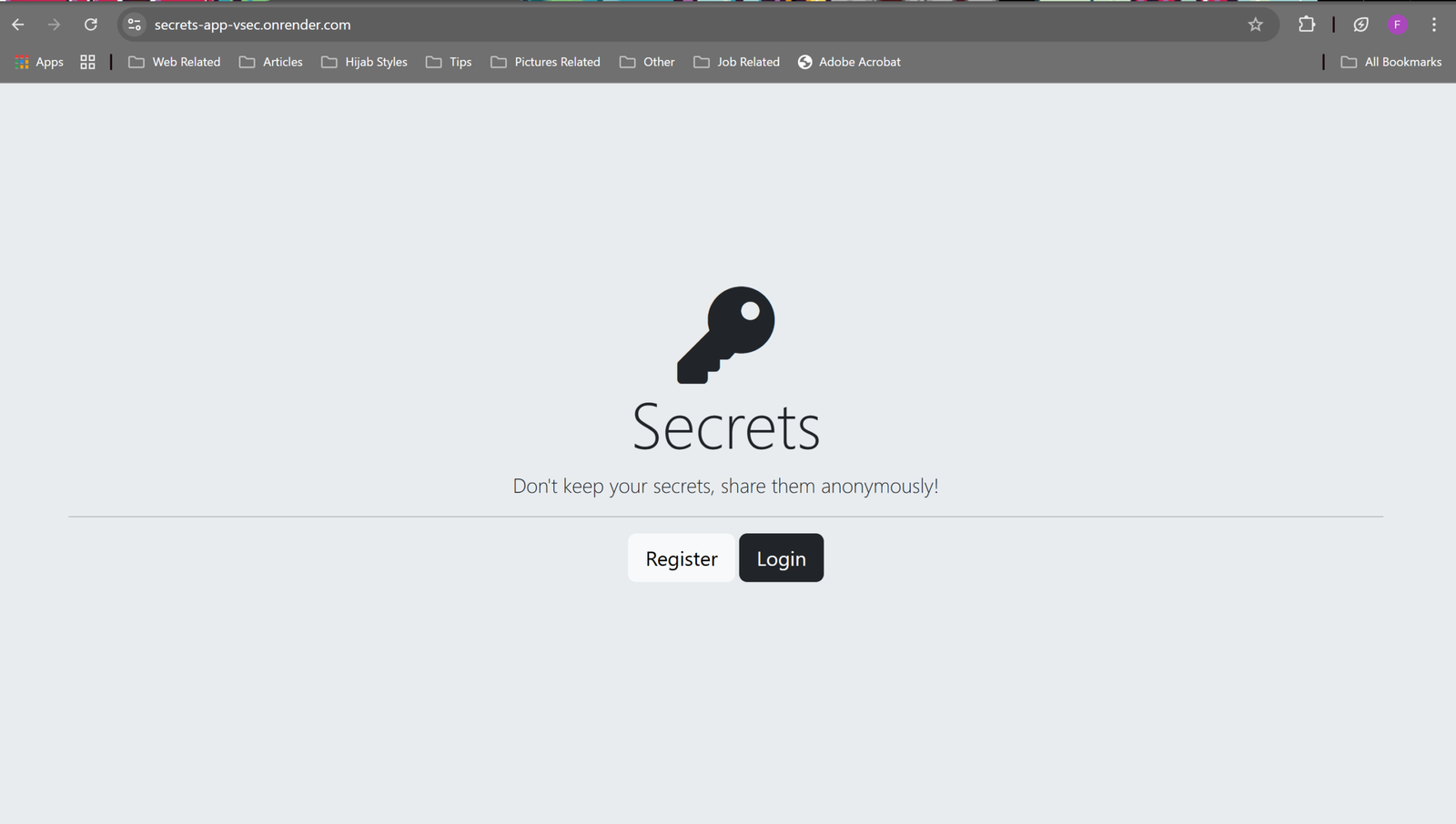Open the Tips bookmarks folder
1456x824 pixels.
click(x=449, y=62)
